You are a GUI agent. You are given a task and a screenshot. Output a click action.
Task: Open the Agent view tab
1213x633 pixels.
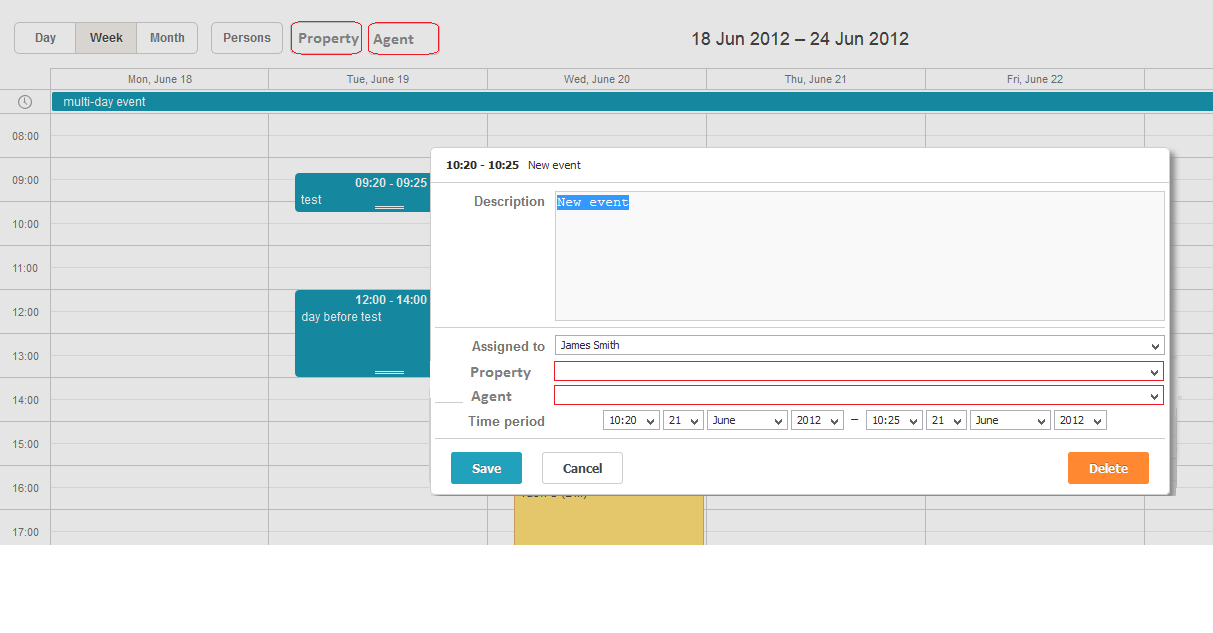(404, 39)
